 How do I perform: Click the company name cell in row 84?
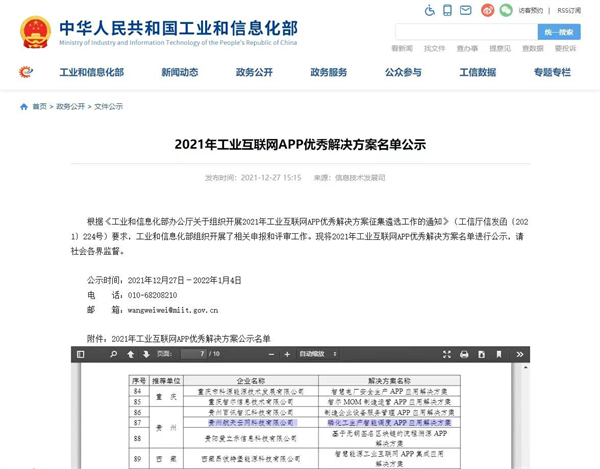(x=251, y=391)
